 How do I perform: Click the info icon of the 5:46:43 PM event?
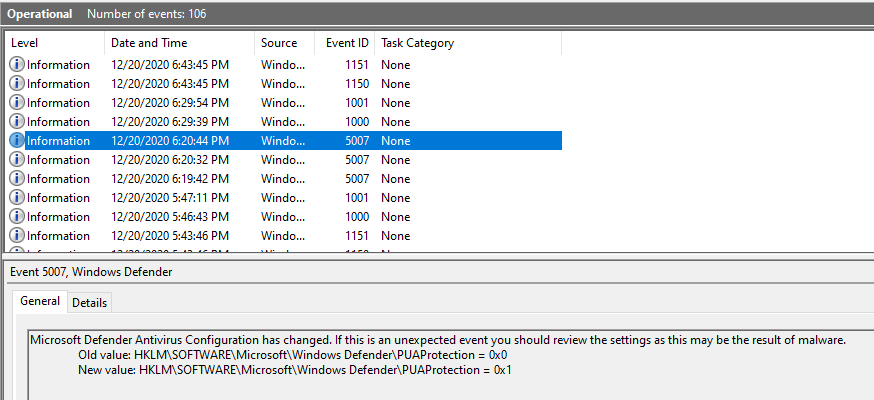17,216
